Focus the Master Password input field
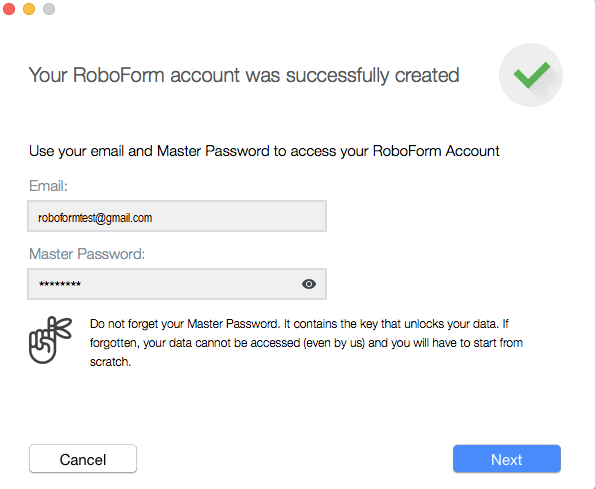The height and width of the screenshot is (489, 595). pos(177,284)
